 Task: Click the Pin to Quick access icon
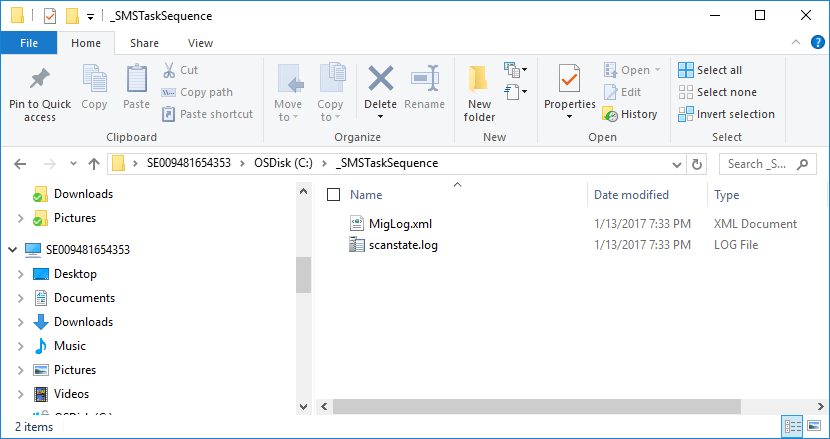click(40, 79)
